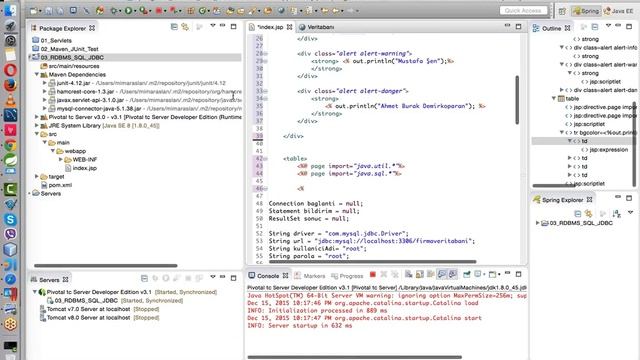
Task: Select 02_Maven_JUnit_Test project
Action: pos(65,49)
